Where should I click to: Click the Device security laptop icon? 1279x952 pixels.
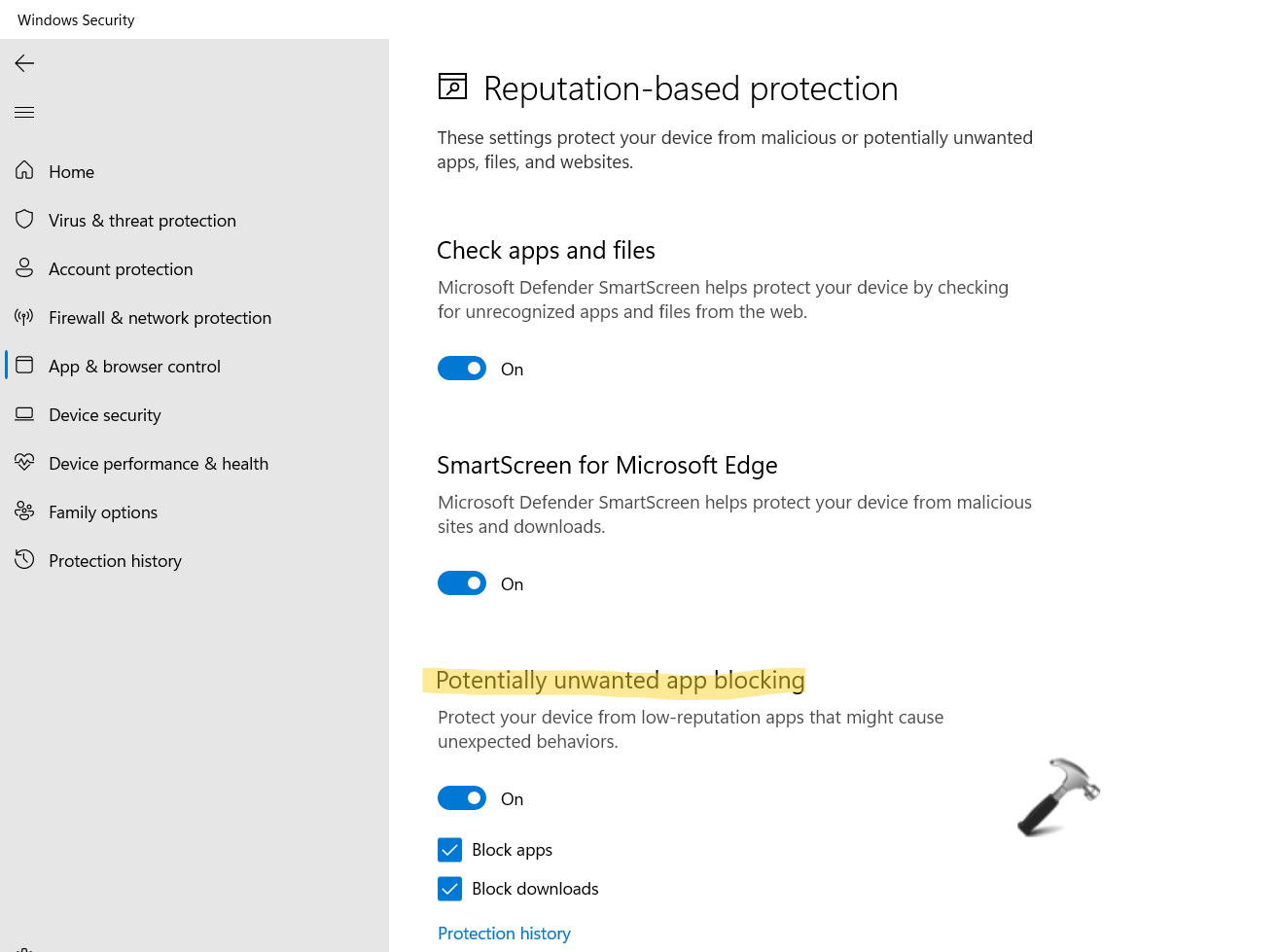tap(24, 414)
